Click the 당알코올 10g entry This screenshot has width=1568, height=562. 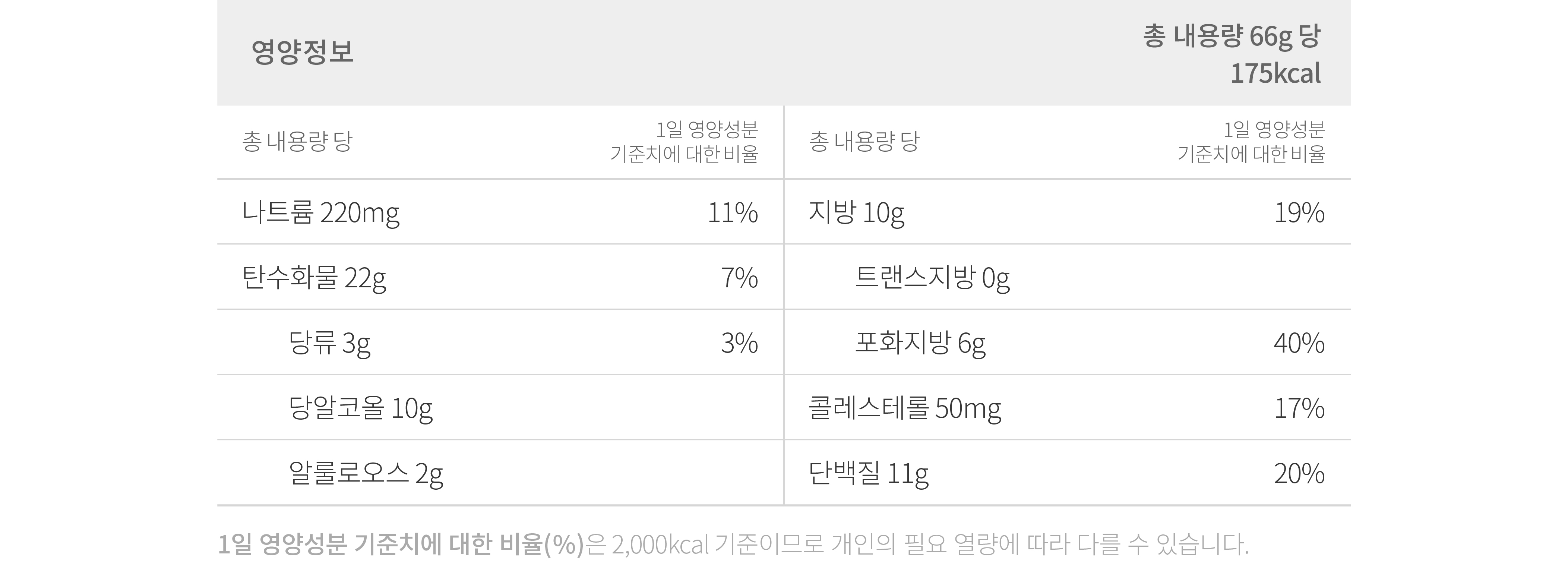point(360,408)
